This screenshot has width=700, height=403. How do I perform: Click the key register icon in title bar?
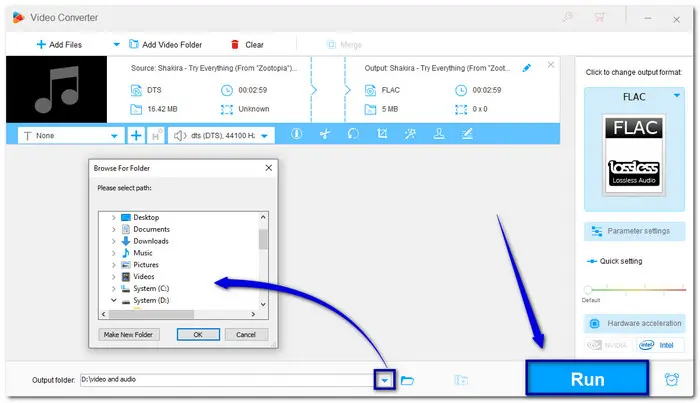(568, 17)
